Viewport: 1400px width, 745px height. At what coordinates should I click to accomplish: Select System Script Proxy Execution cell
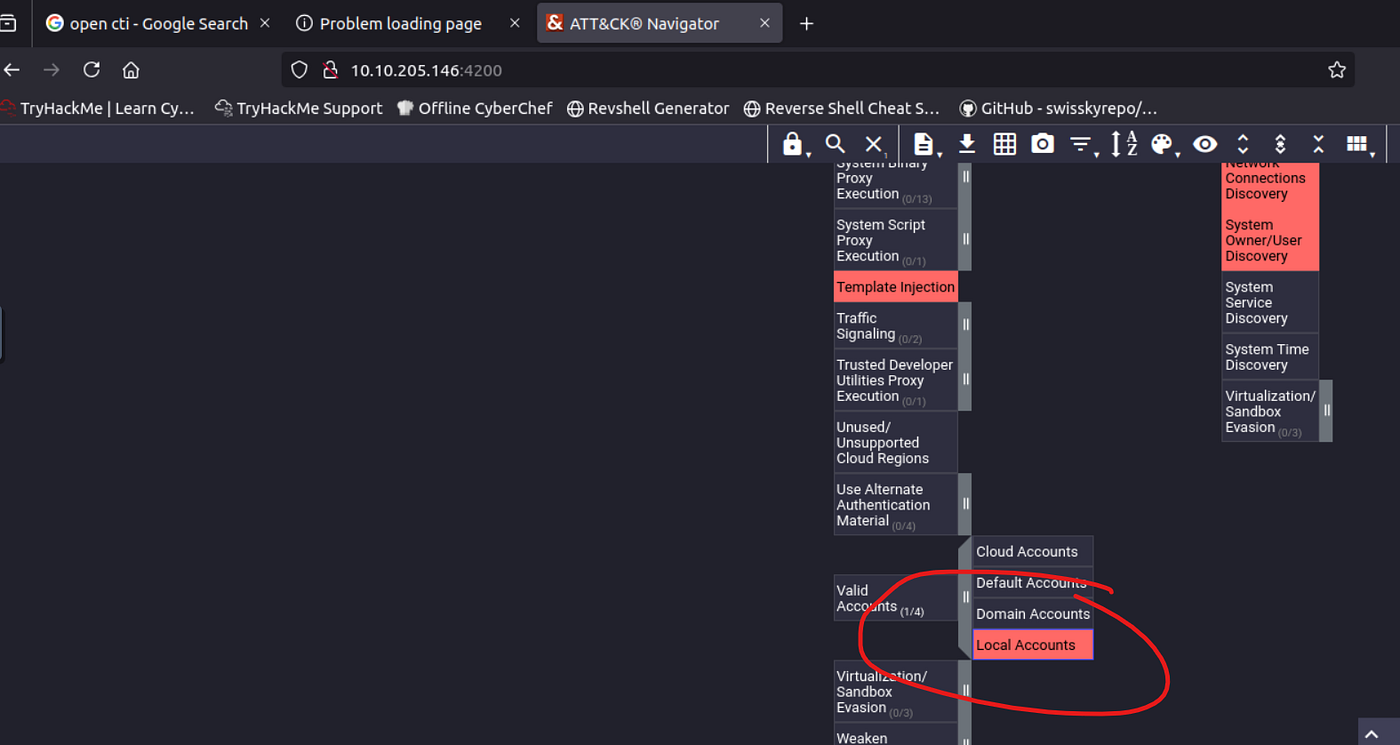click(895, 240)
